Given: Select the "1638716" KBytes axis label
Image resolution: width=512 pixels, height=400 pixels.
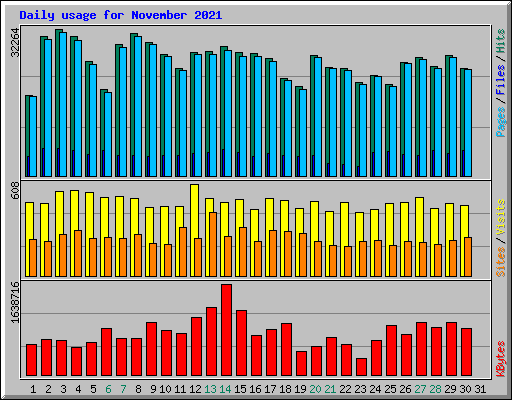Looking at the screenshot, I should click(15, 302).
